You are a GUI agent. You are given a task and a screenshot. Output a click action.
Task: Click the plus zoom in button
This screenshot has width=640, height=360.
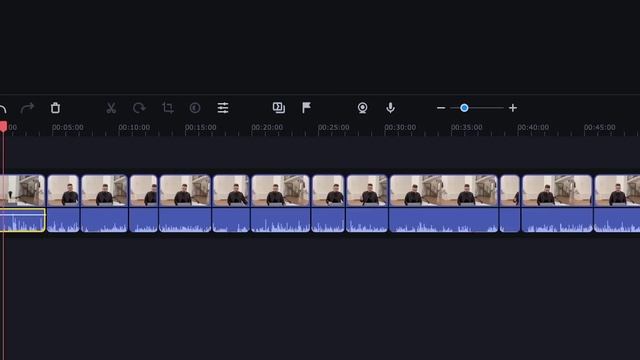point(513,108)
